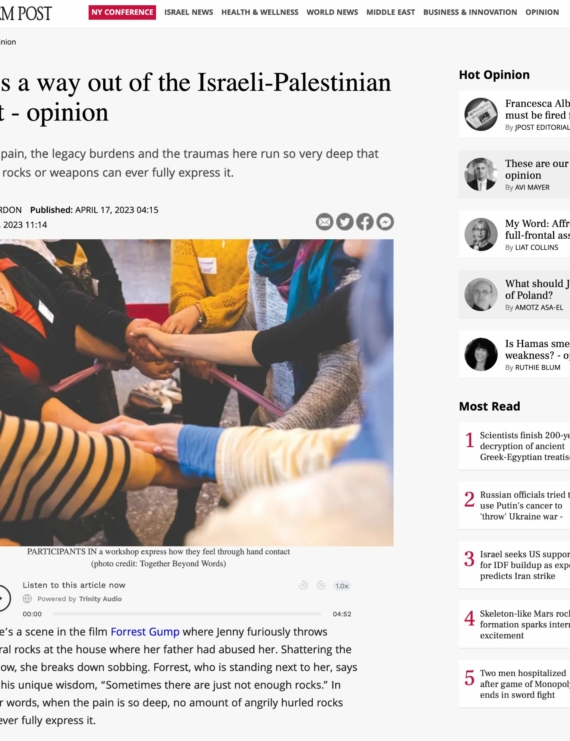Go to Israel News section
Screen dimensions: 570x741
(x=189, y=12)
